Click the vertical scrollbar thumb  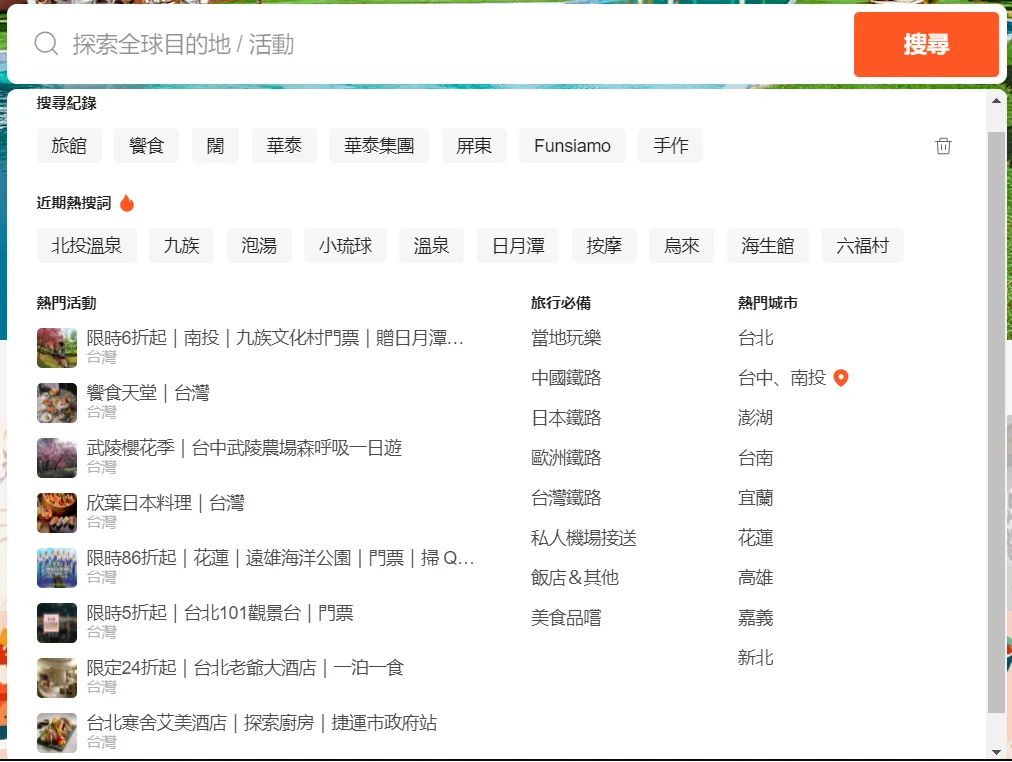click(x=996, y=423)
